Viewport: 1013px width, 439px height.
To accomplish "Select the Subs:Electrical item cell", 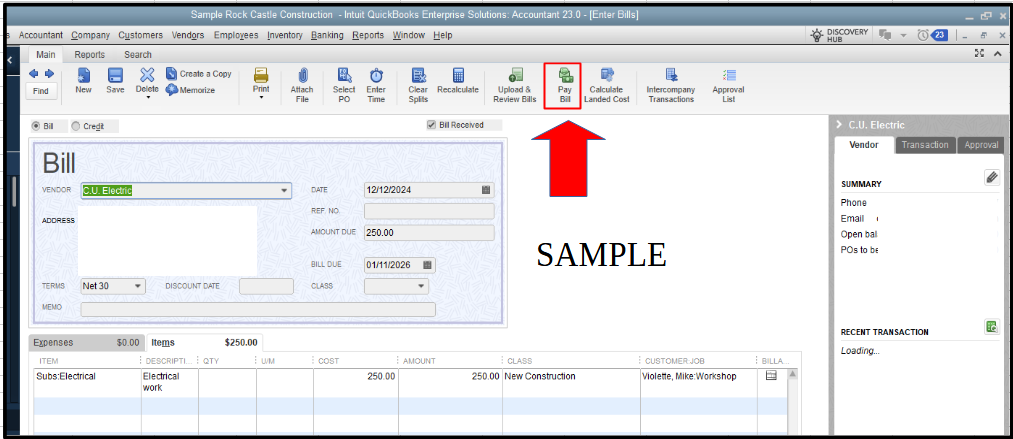I will 87,382.
